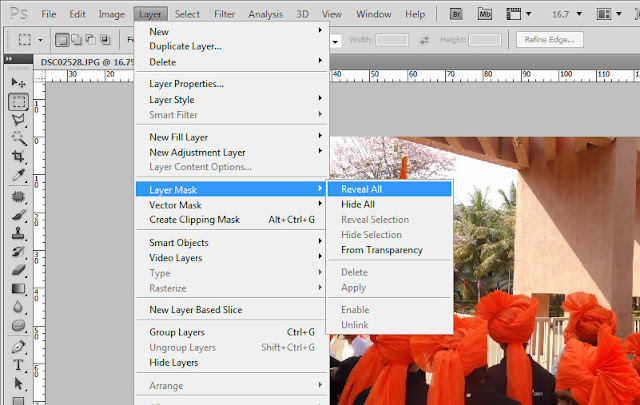The image size is (640, 405).
Task: Select the Pen tool
Action: point(18,347)
